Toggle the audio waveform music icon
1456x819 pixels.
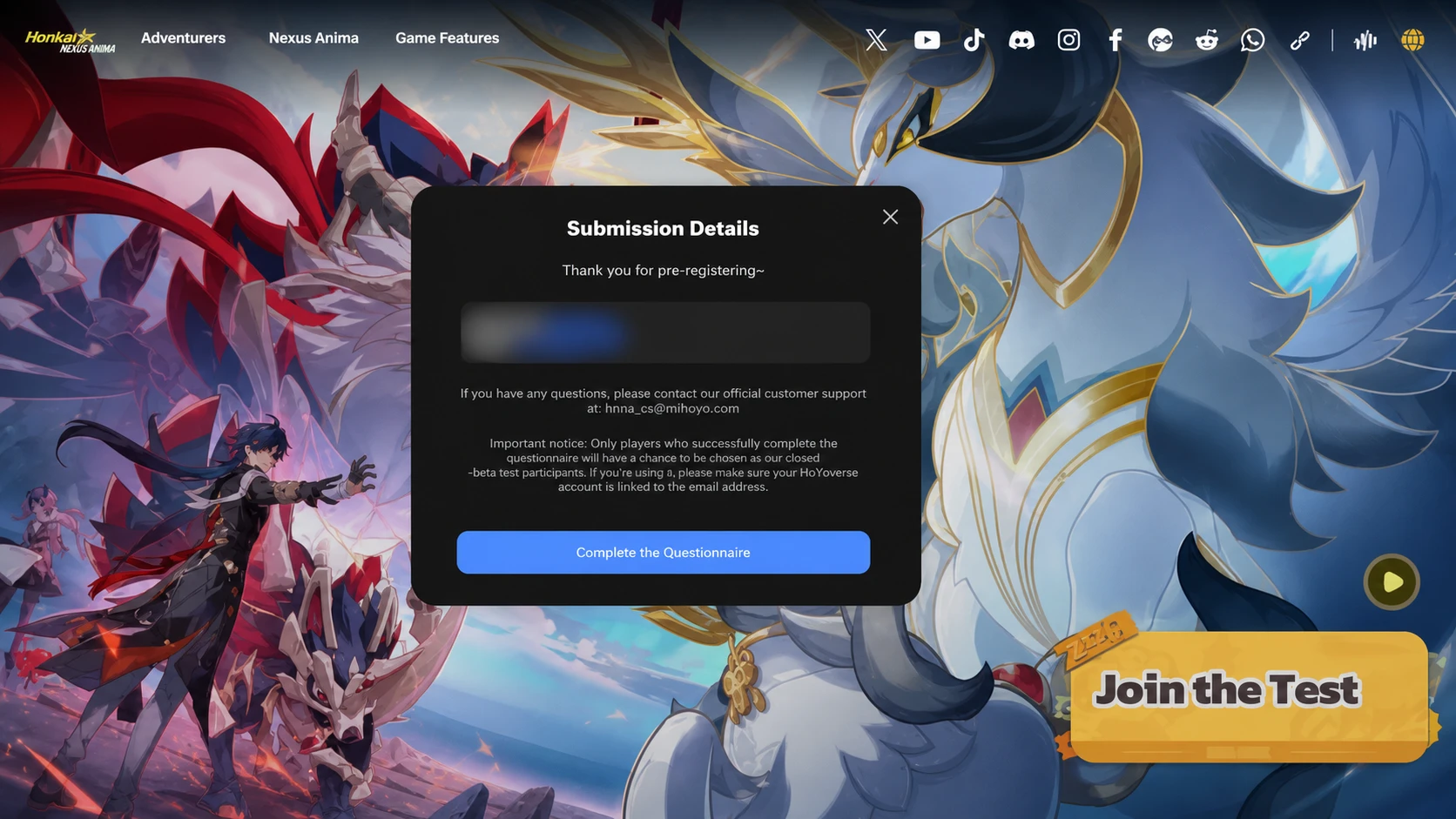tap(1365, 40)
